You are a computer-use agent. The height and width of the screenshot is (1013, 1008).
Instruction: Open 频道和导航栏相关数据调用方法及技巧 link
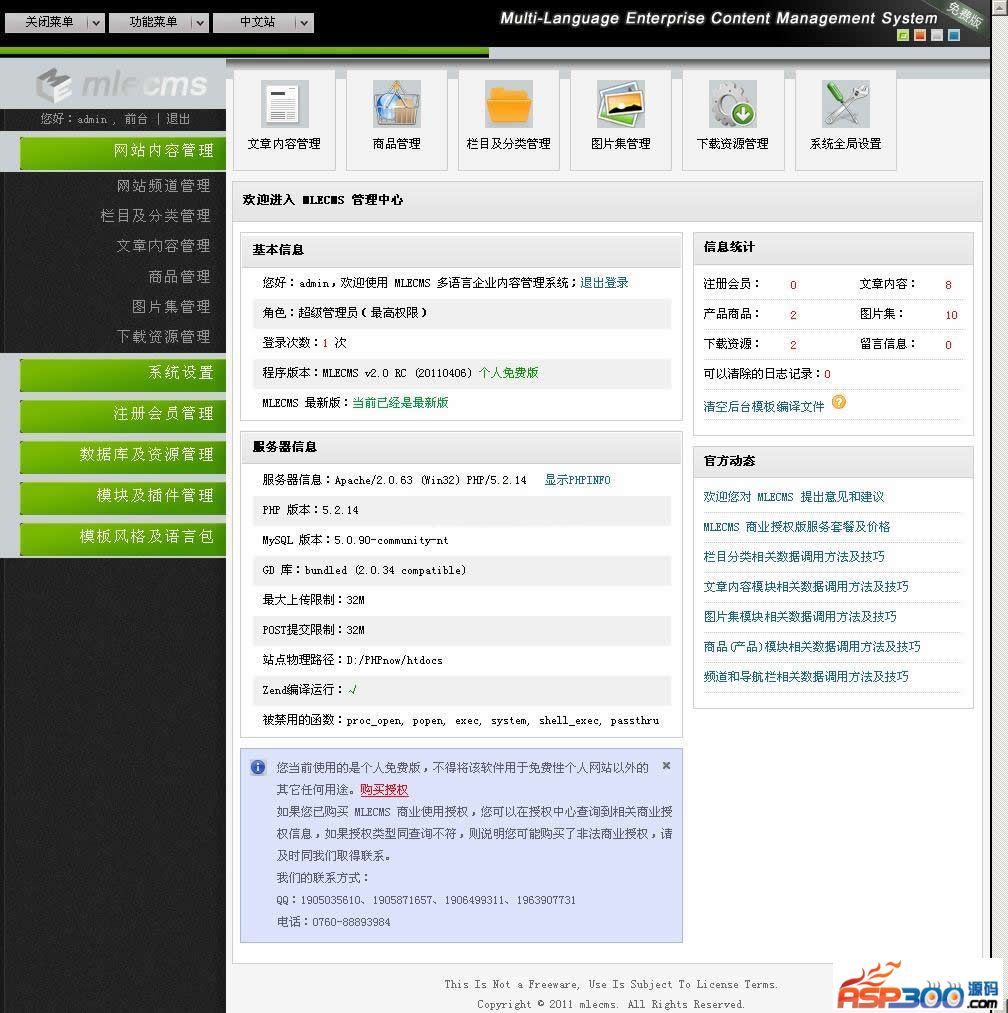806,676
